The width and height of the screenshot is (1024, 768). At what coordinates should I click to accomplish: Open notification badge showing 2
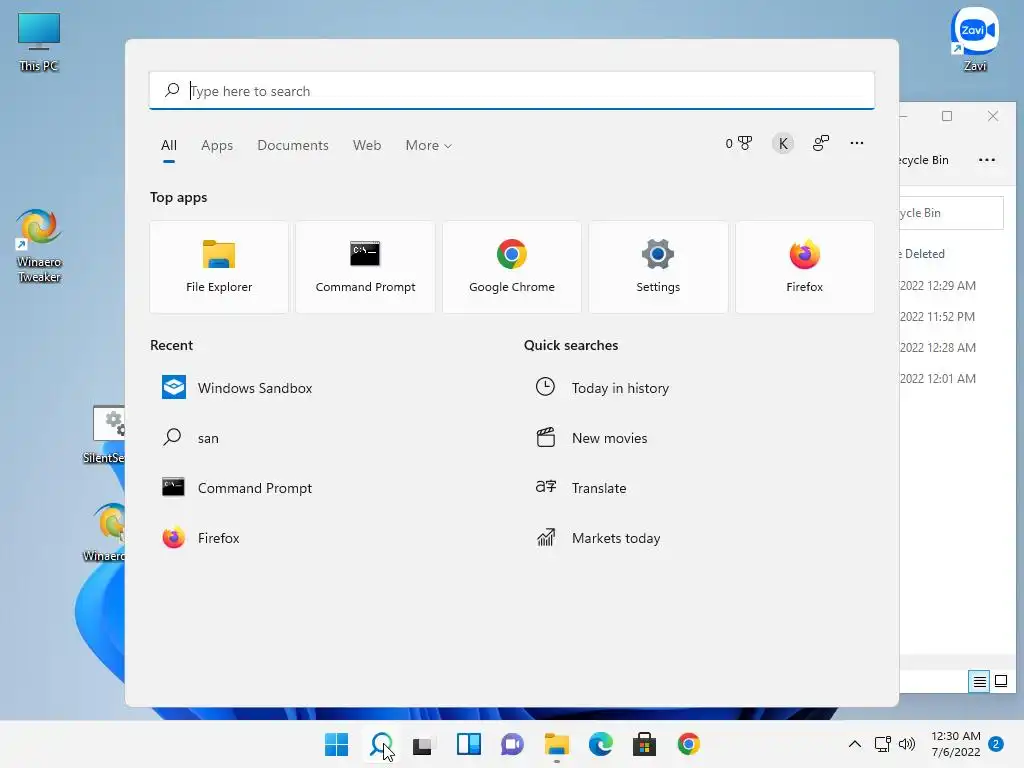pyautogui.click(x=996, y=744)
